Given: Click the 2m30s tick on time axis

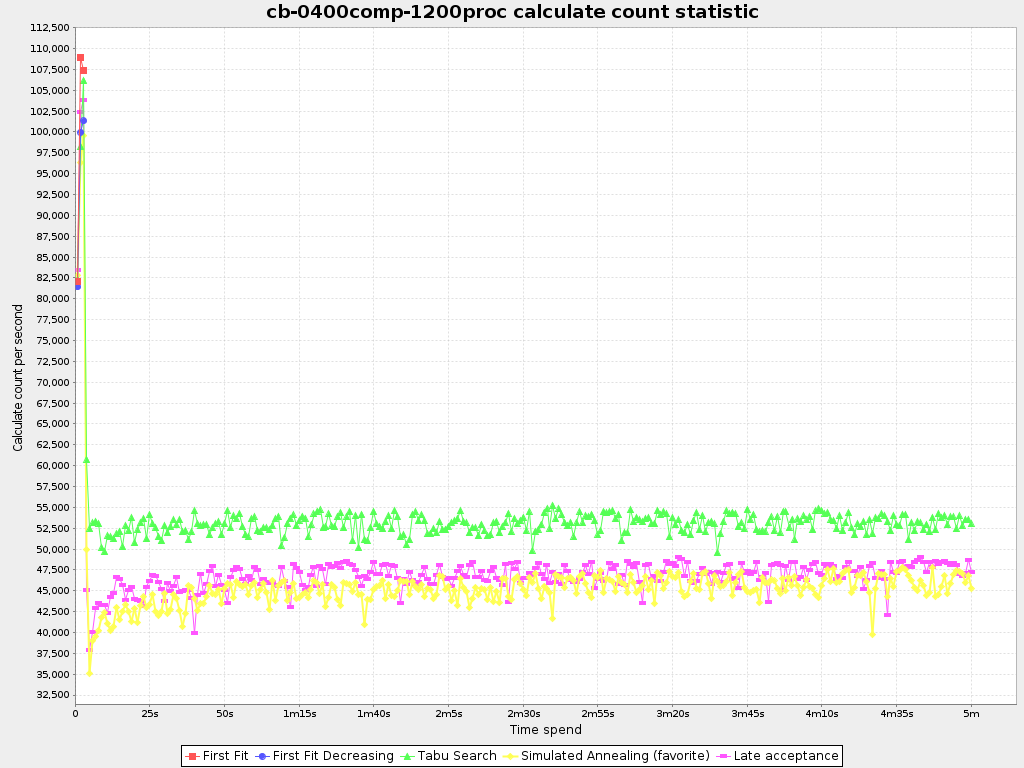Looking at the screenshot, I should tap(523, 713).
